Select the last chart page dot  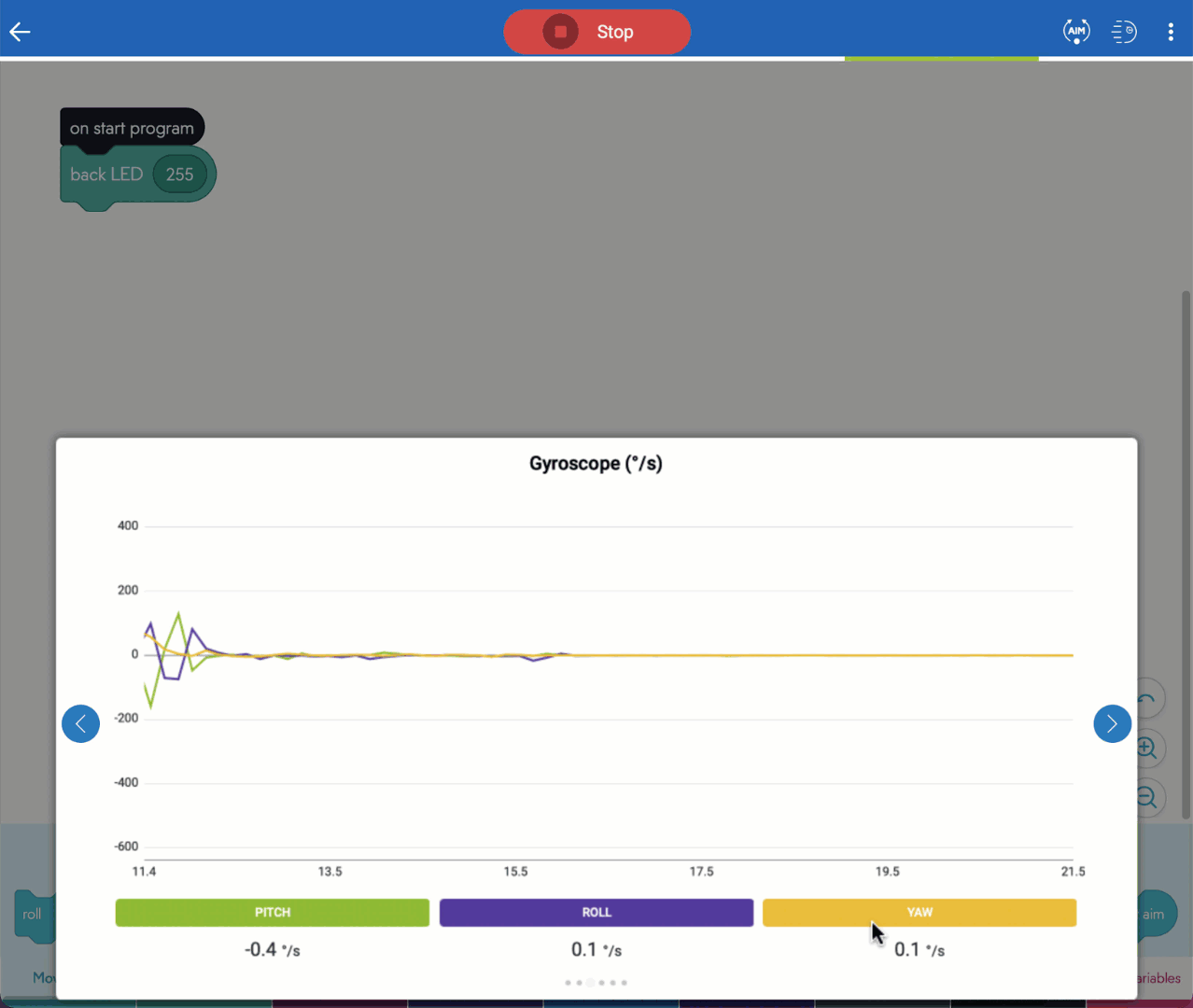coord(625,983)
